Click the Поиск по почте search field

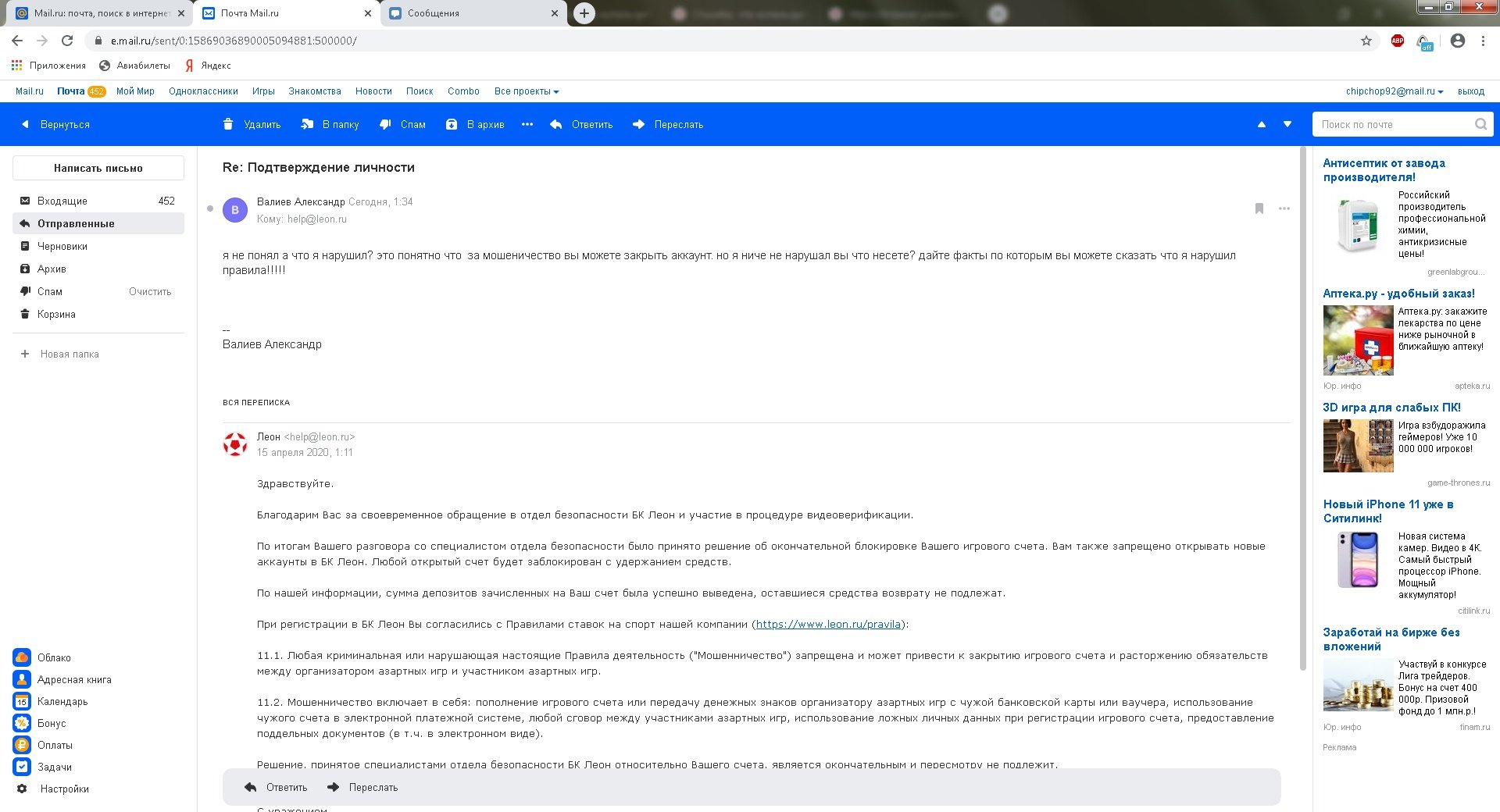point(1395,124)
